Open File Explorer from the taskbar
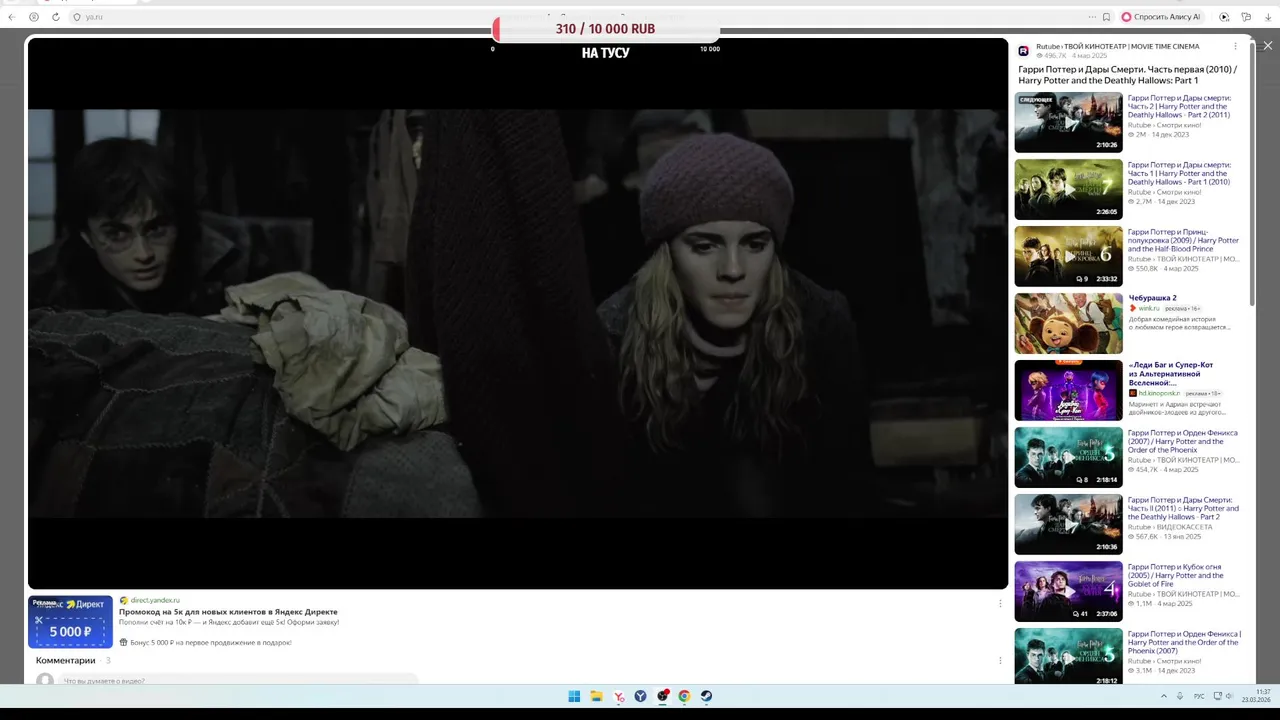1280x720 pixels. (596, 696)
